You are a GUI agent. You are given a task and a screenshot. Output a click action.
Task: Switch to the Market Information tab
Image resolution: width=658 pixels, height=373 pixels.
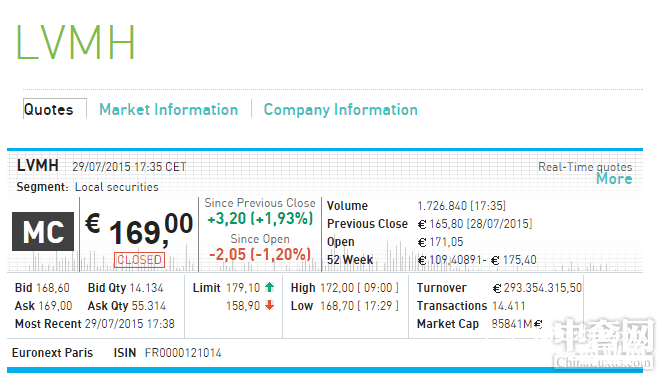[169, 110]
